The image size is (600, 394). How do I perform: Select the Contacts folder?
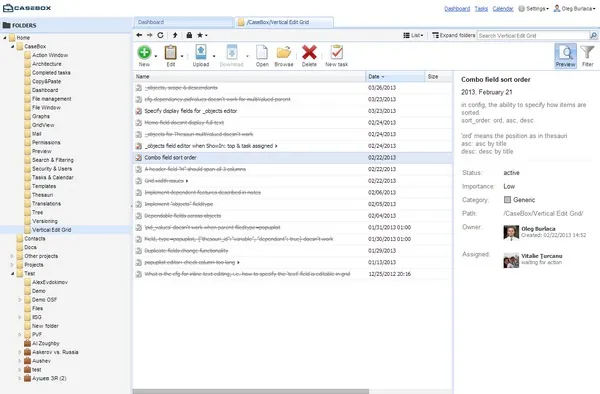pyautogui.click(x=35, y=239)
